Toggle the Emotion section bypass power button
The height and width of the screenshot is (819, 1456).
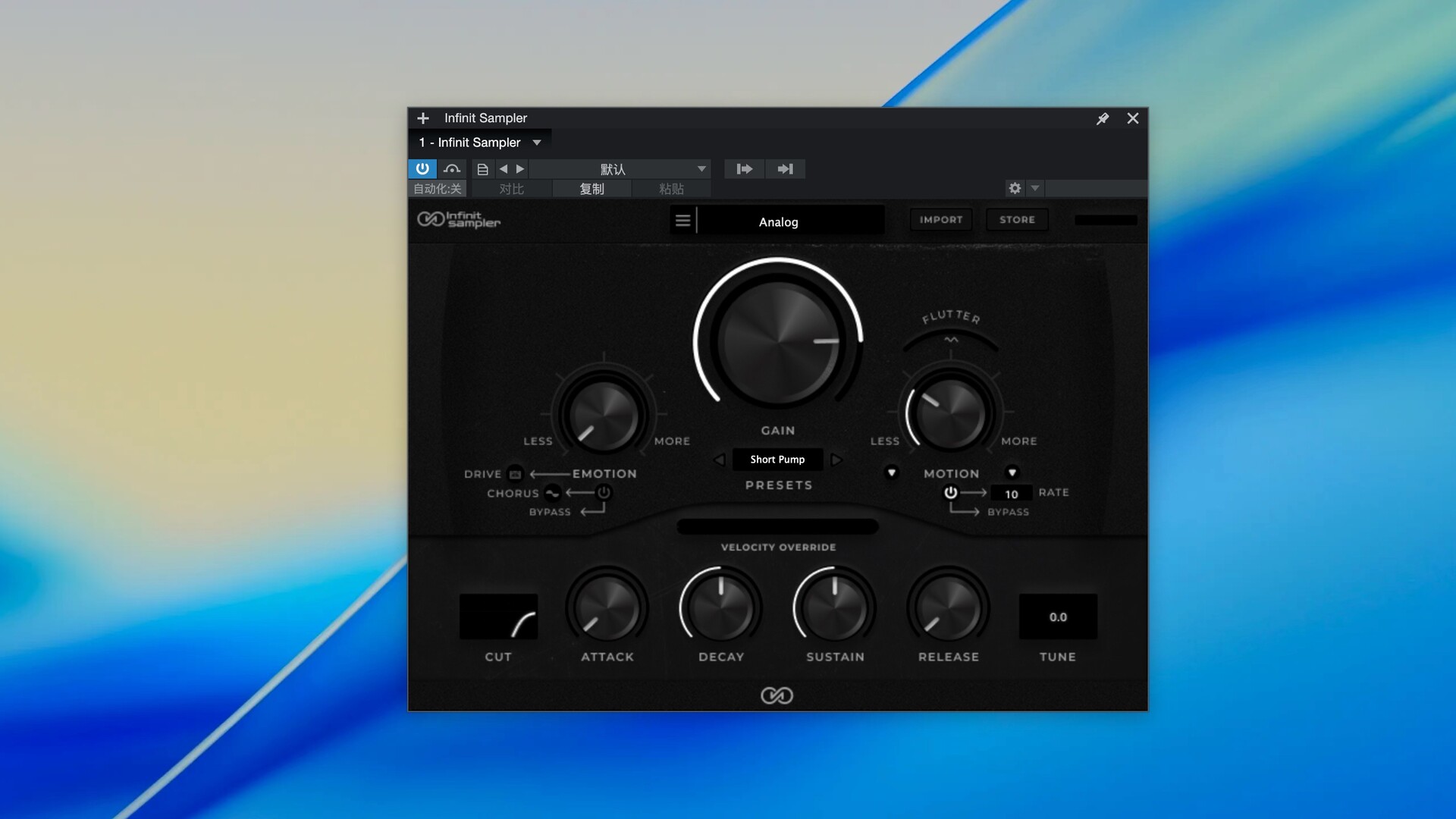pos(603,492)
